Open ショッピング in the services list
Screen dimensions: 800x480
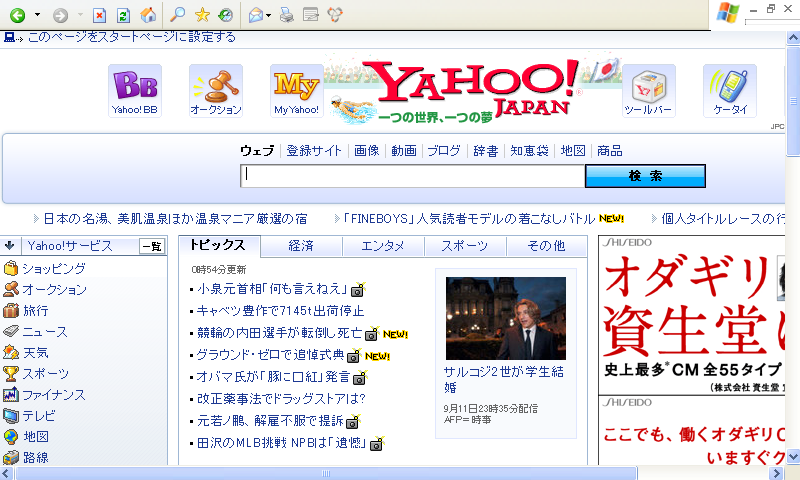pos(54,268)
